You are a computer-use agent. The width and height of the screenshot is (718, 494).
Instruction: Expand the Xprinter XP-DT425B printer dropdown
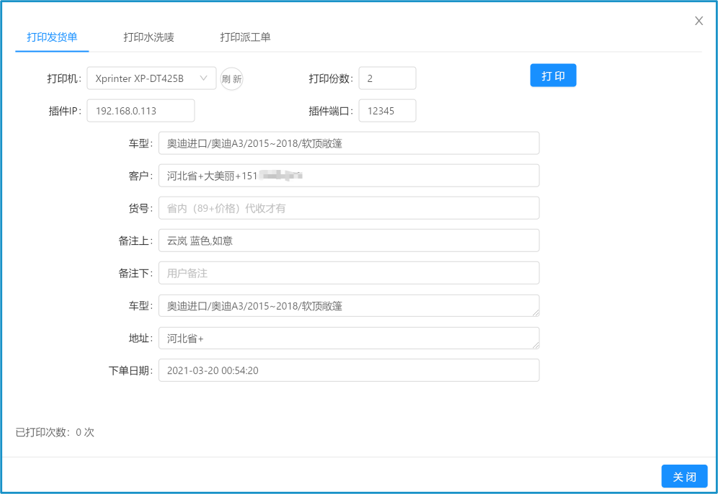point(151,78)
